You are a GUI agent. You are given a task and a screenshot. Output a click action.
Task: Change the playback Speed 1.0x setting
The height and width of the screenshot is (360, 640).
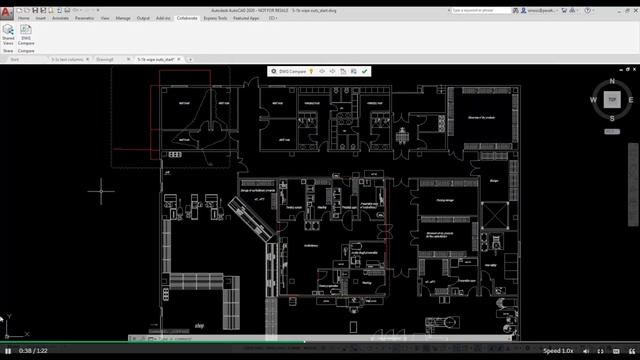558,351
